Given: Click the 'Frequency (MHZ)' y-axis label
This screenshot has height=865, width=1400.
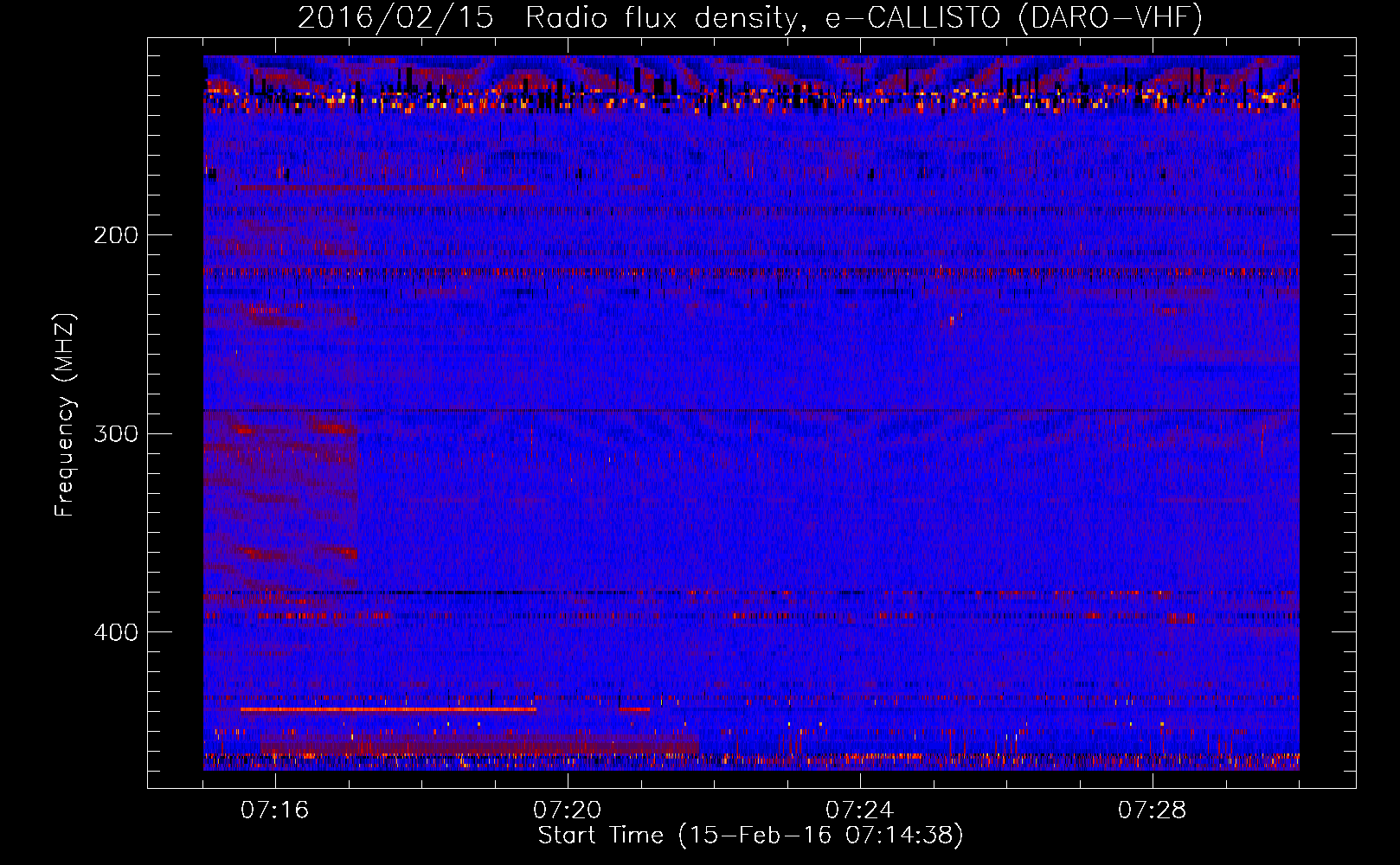Looking at the screenshot, I should pos(65,416).
